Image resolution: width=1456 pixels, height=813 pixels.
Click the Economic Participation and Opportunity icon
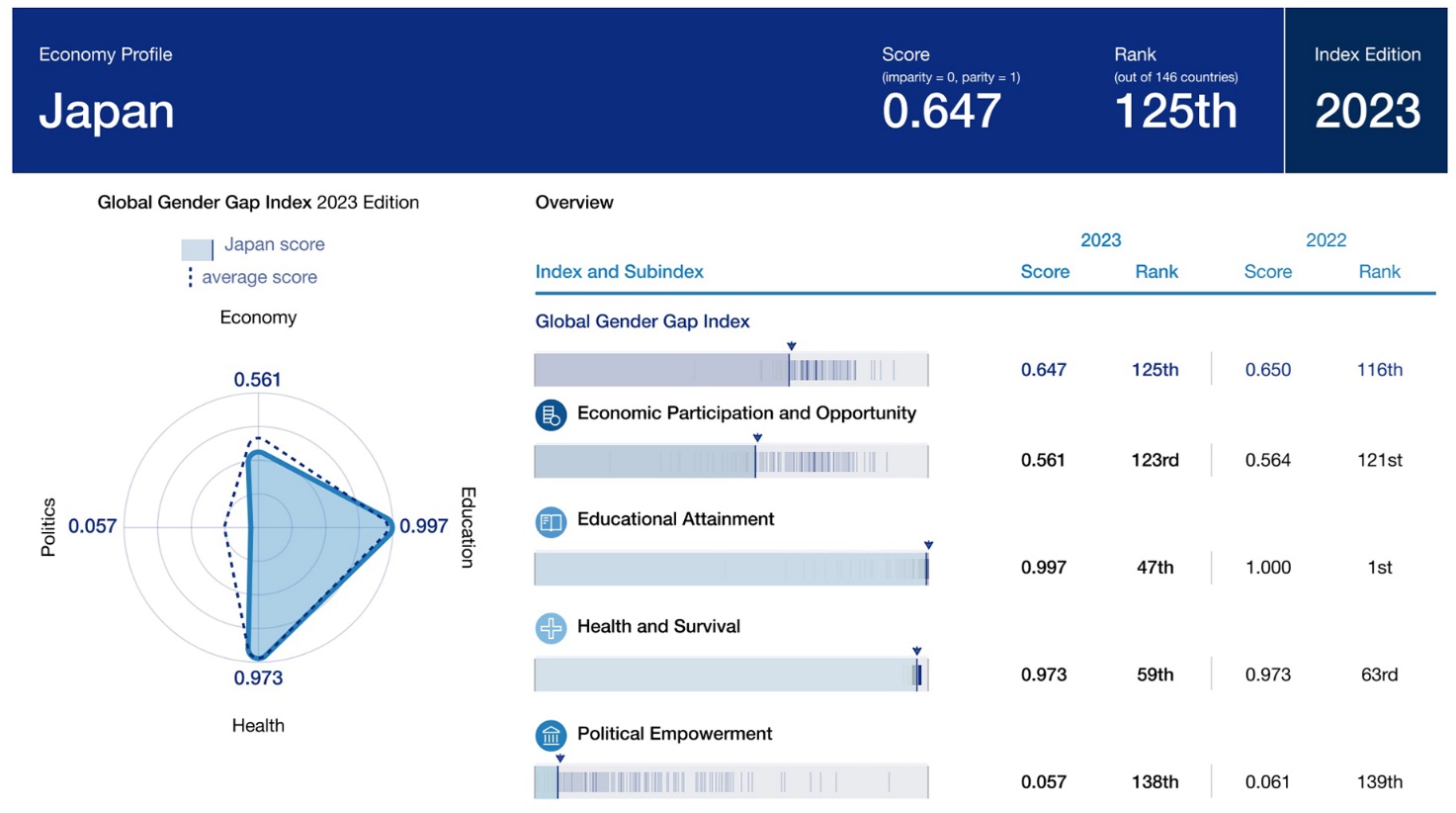[551, 415]
